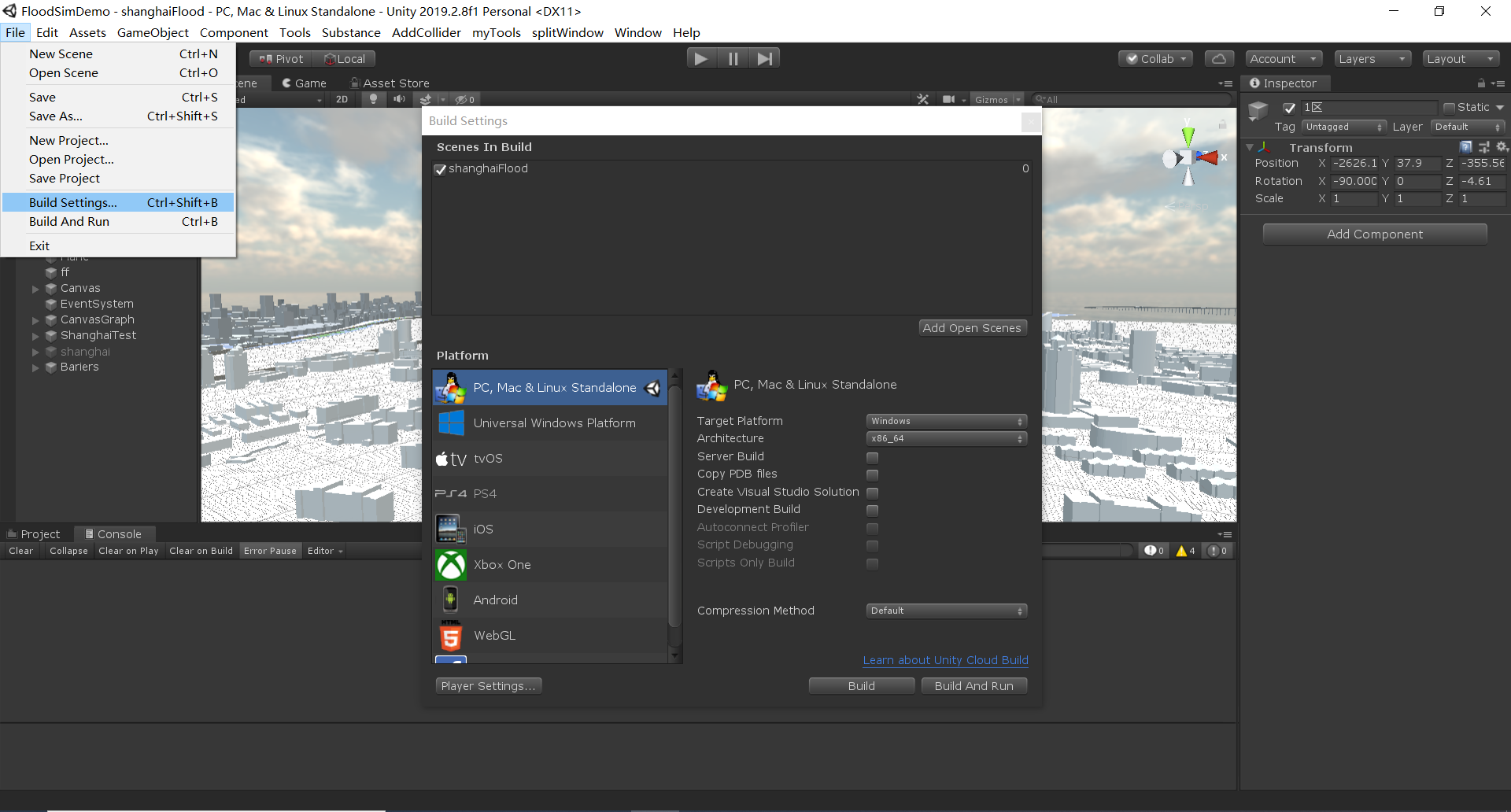Toggle the console warnings filter showing 4

1186,551
